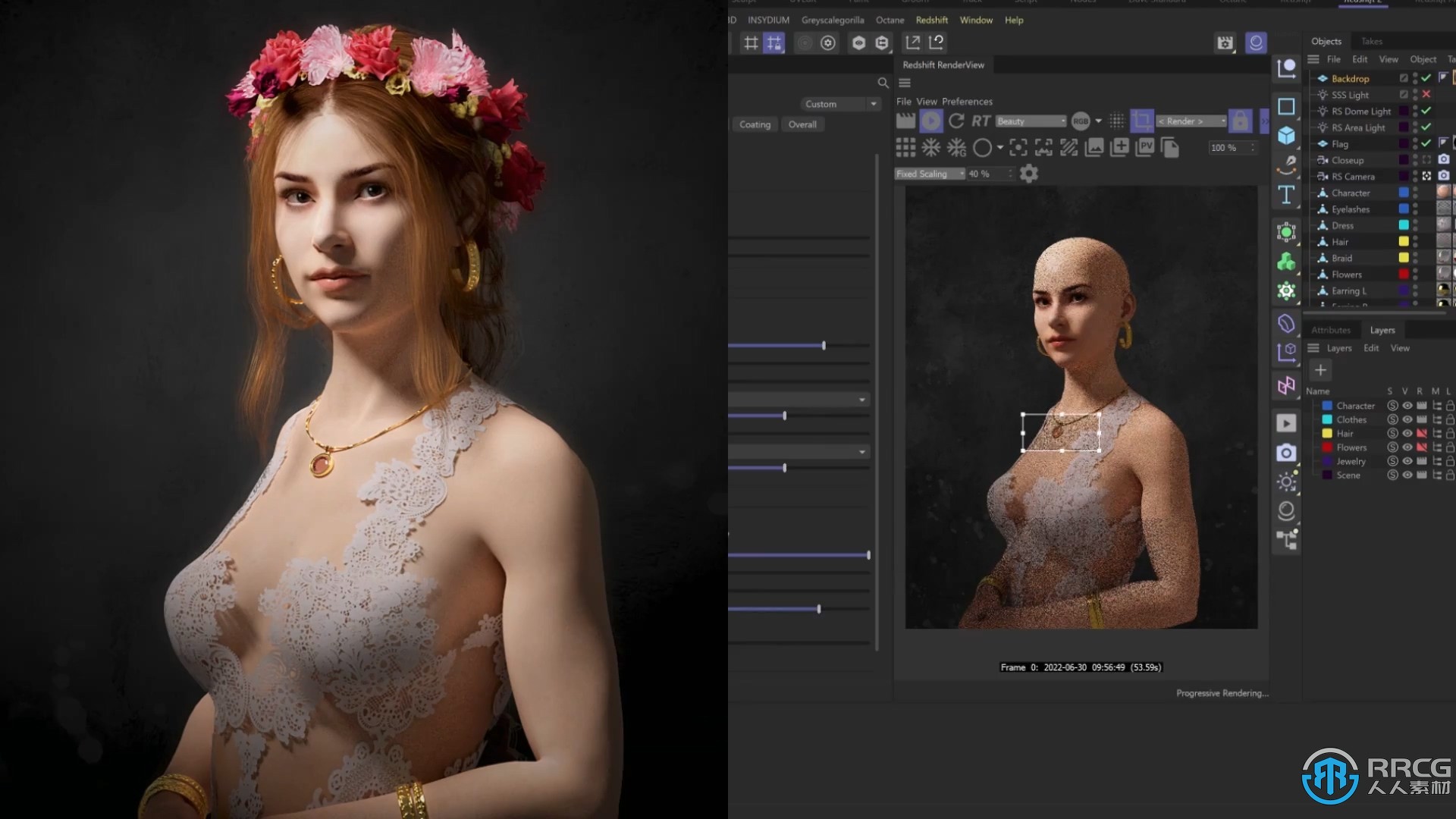
Task: Toggle visibility eye of Hair layer
Action: point(1407,434)
